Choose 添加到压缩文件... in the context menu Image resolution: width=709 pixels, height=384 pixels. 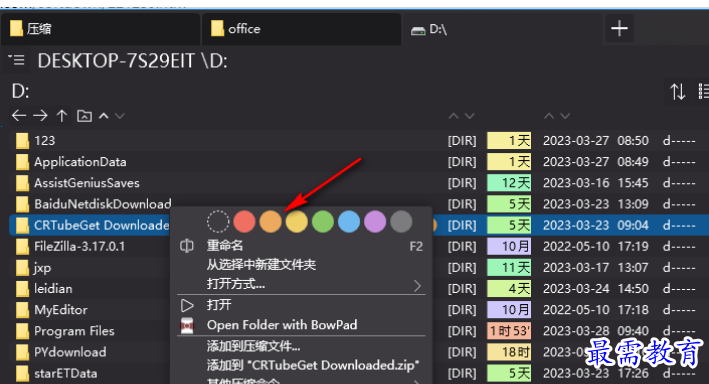click(253, 346)
